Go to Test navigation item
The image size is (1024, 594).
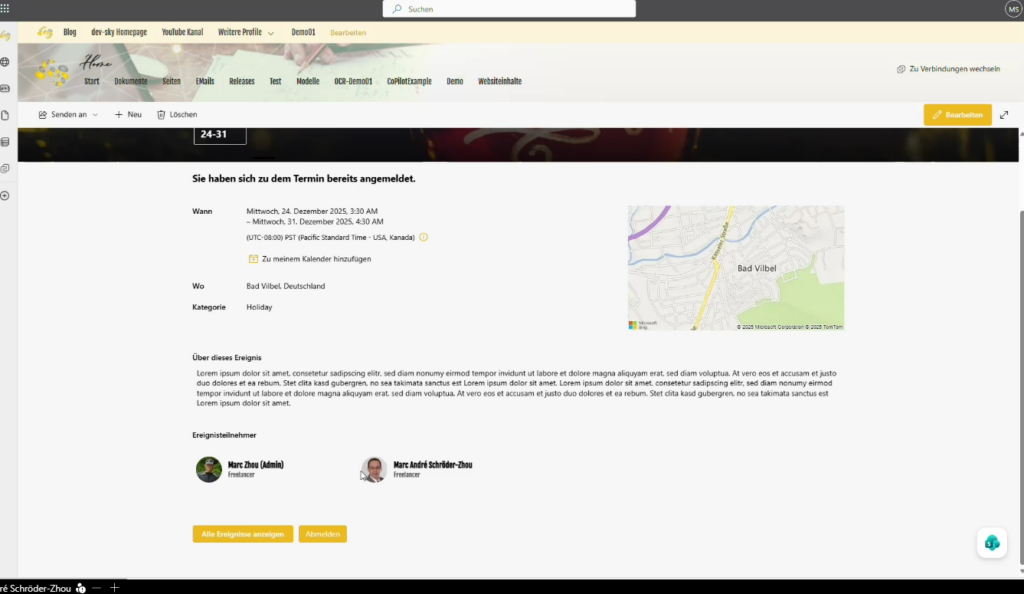click(x=276, y=82)
